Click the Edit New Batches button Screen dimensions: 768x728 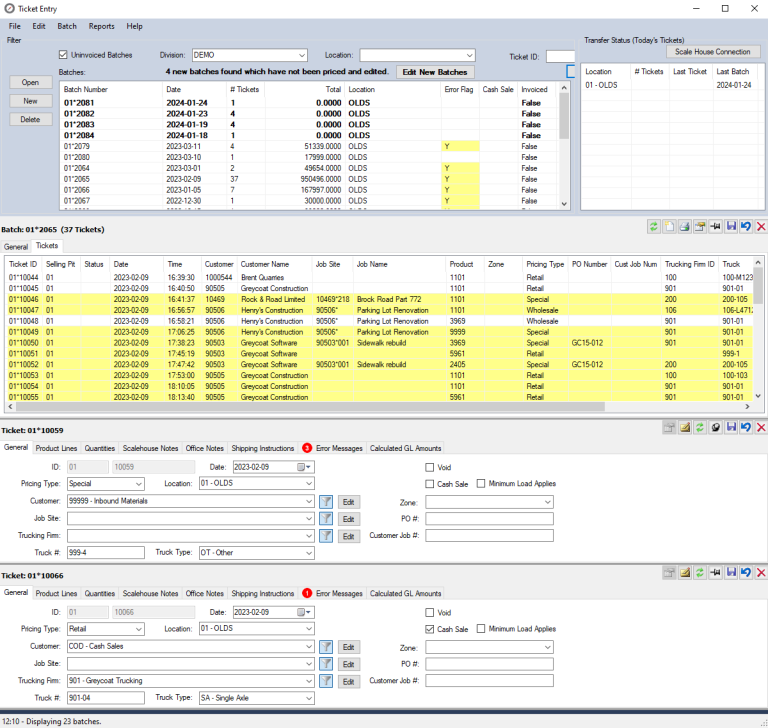[x=435, y=72]
